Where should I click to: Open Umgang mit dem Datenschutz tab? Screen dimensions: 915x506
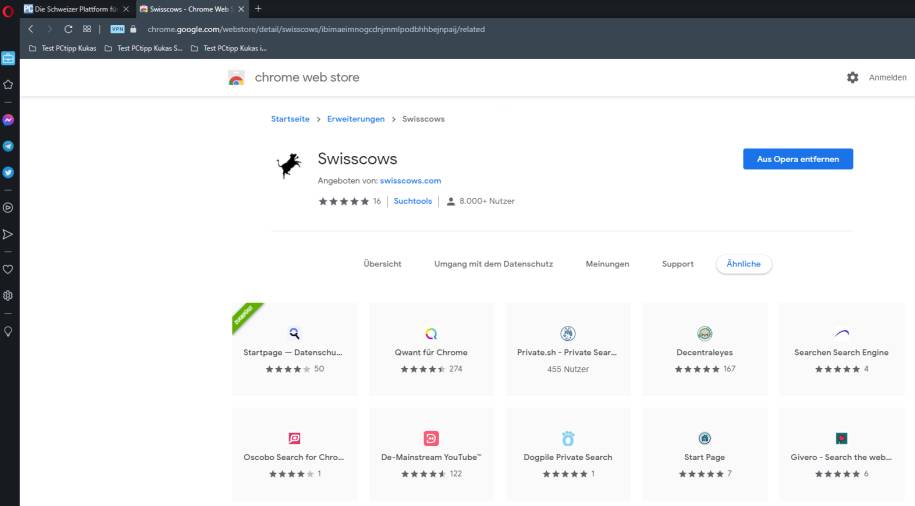[493, 264]
